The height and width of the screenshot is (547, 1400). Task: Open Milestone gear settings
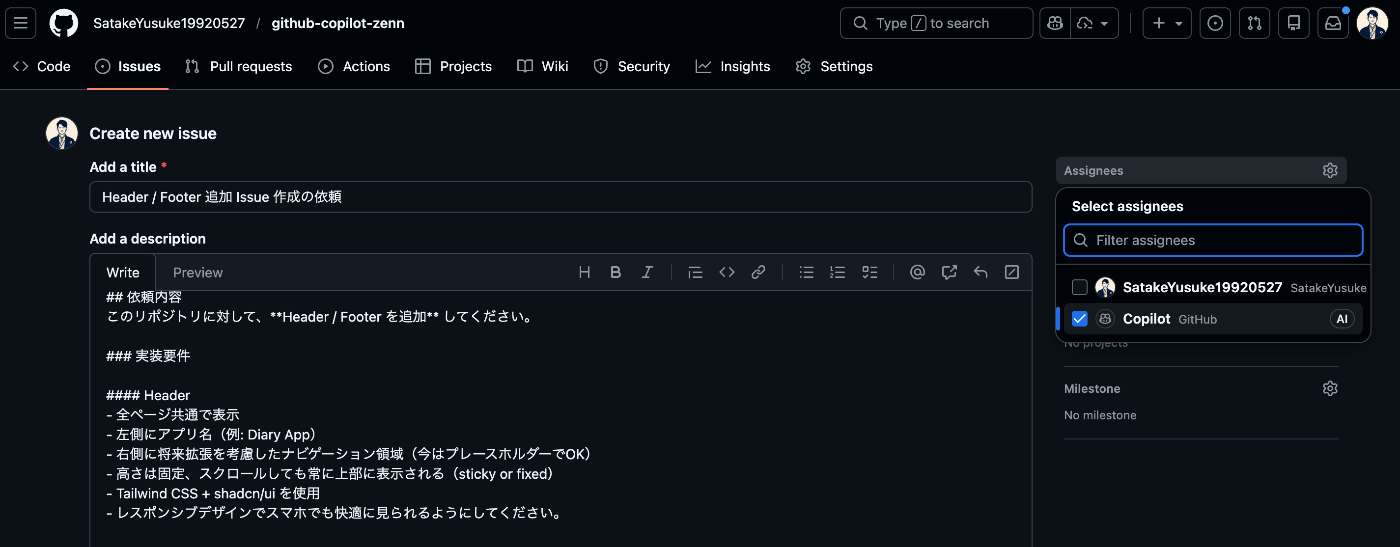coord(1330,388)
